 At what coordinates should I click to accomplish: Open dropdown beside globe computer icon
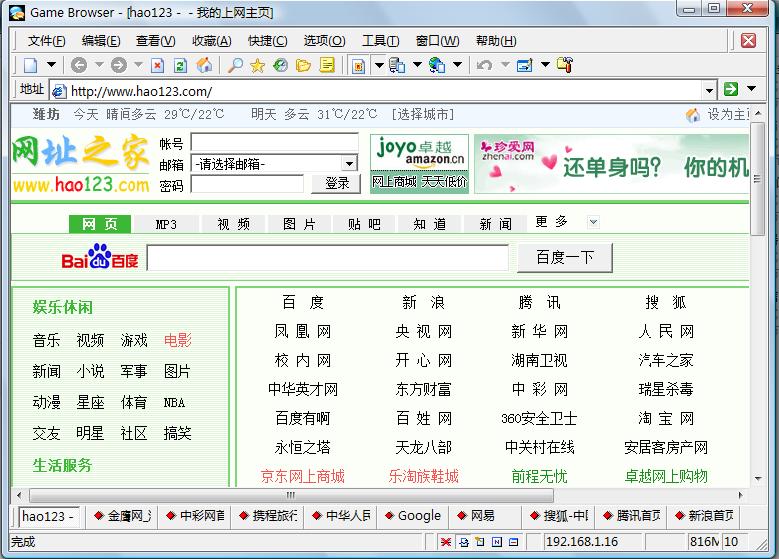[458, 65]
